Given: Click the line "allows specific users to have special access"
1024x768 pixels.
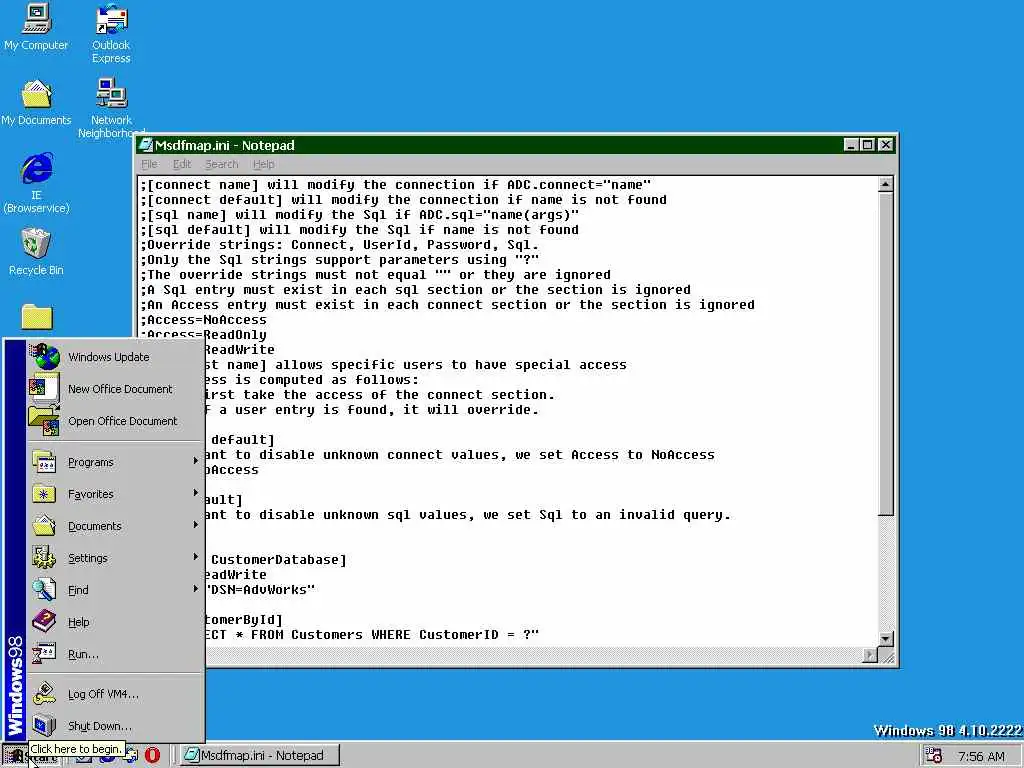Looking at the screenshot, I should click(416, 365).
